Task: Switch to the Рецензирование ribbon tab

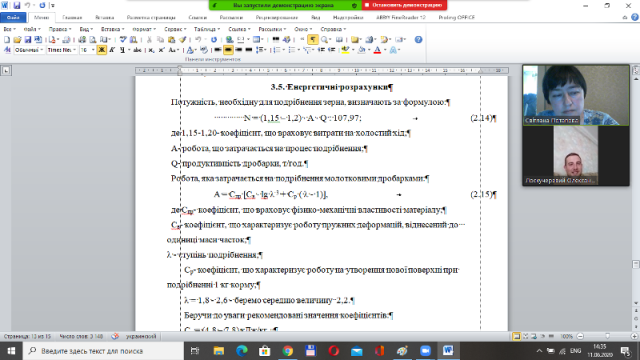Action: 277,18
